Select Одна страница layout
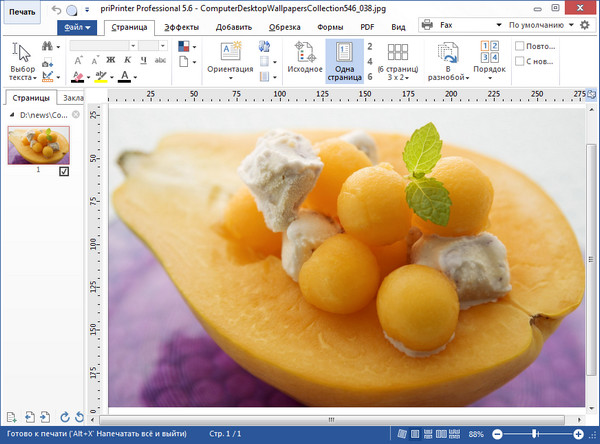Image resolution: width=600 pixels, height=444 pixels. 345,60
